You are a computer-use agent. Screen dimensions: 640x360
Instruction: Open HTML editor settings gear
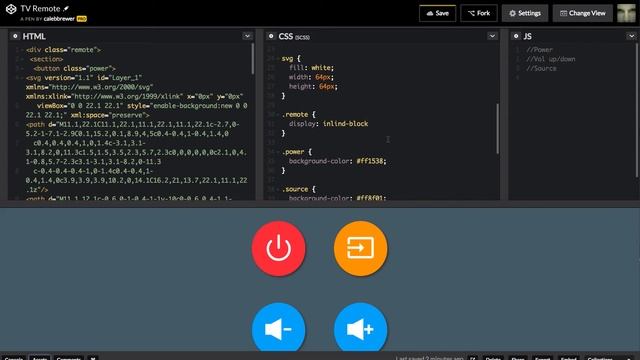(x=15, y=36)
